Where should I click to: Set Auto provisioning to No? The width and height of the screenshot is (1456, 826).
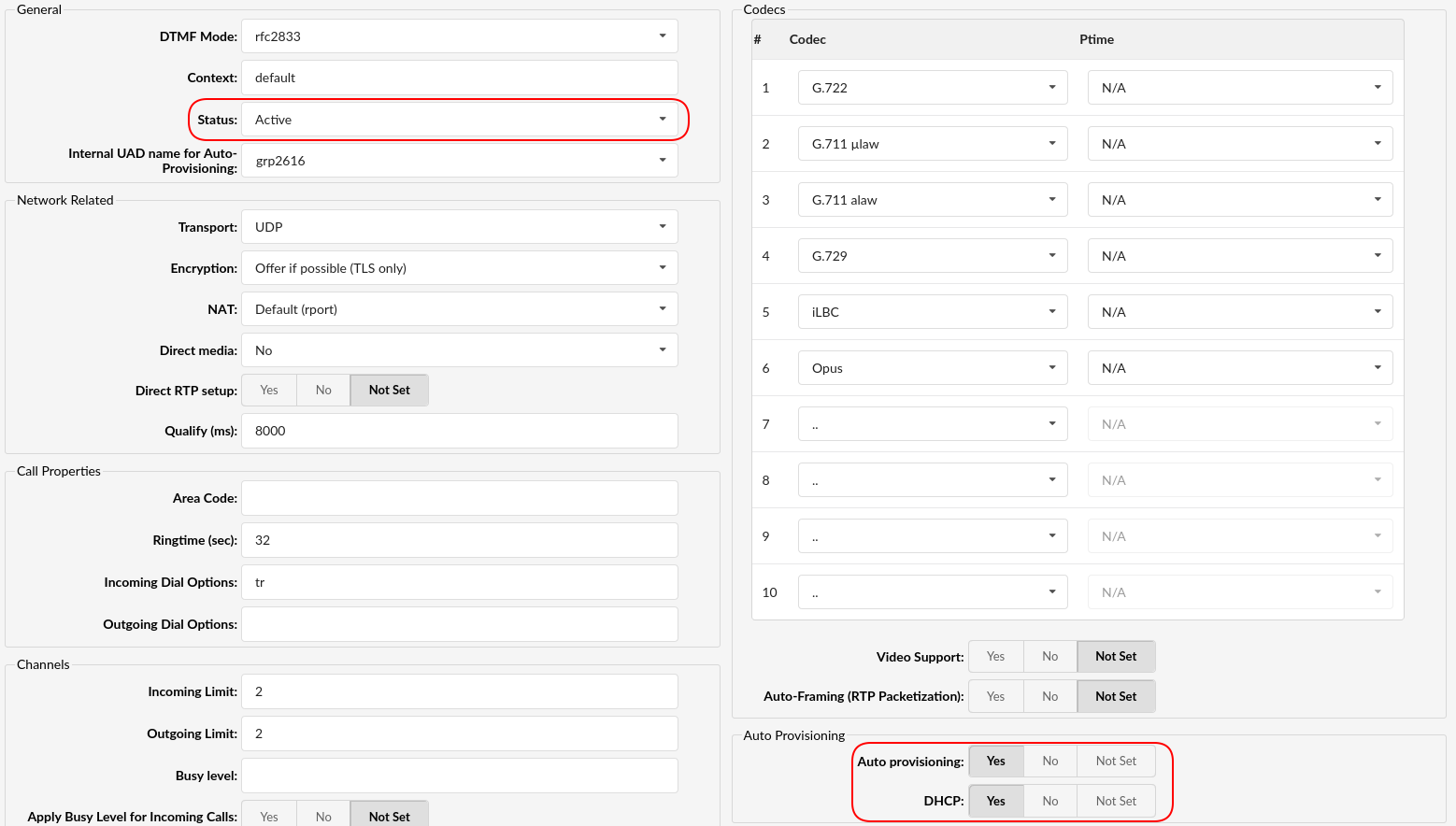(x=1050, y=762)
